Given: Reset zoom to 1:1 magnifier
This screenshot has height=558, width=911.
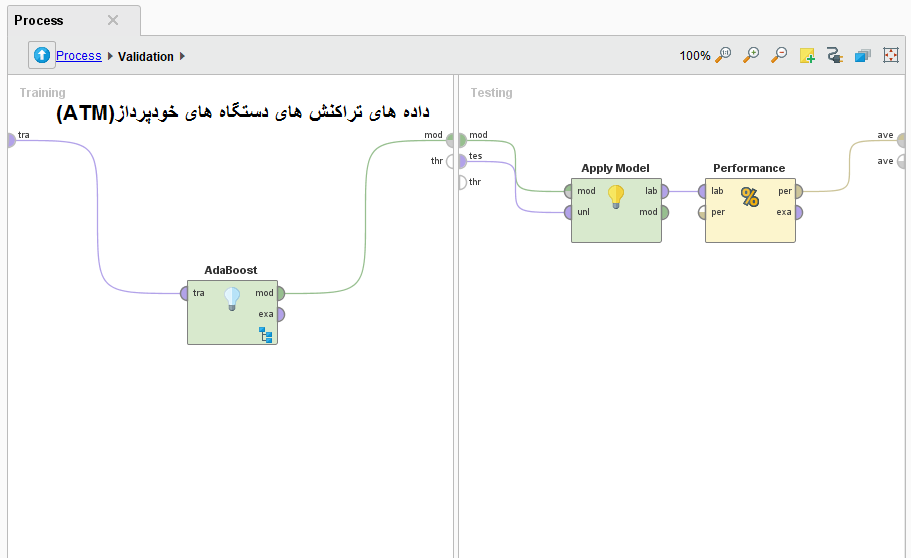Looking at the screenshot, I should tap(723, 56).
